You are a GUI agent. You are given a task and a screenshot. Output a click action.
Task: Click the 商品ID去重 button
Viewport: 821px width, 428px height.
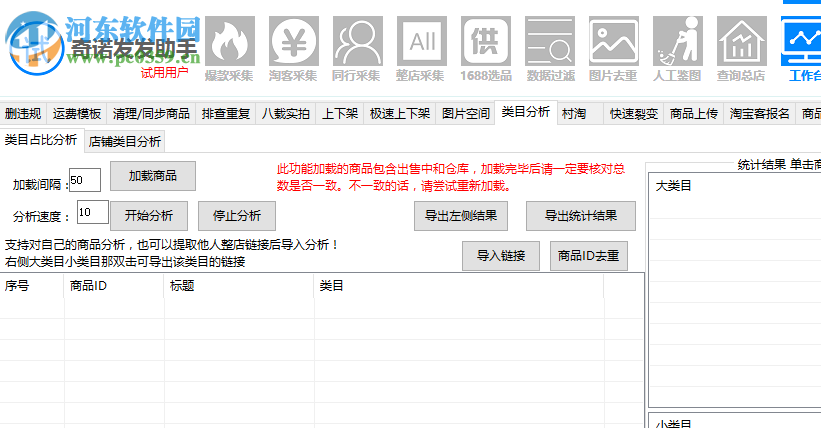click(589, 256)
